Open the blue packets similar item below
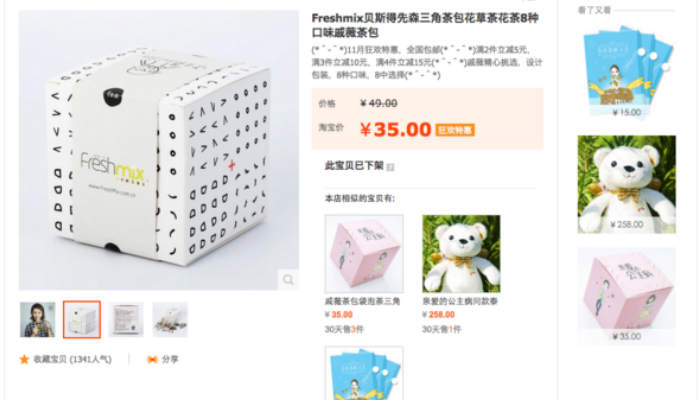Viewport: 700px width, 400px height. click(364, 373)
